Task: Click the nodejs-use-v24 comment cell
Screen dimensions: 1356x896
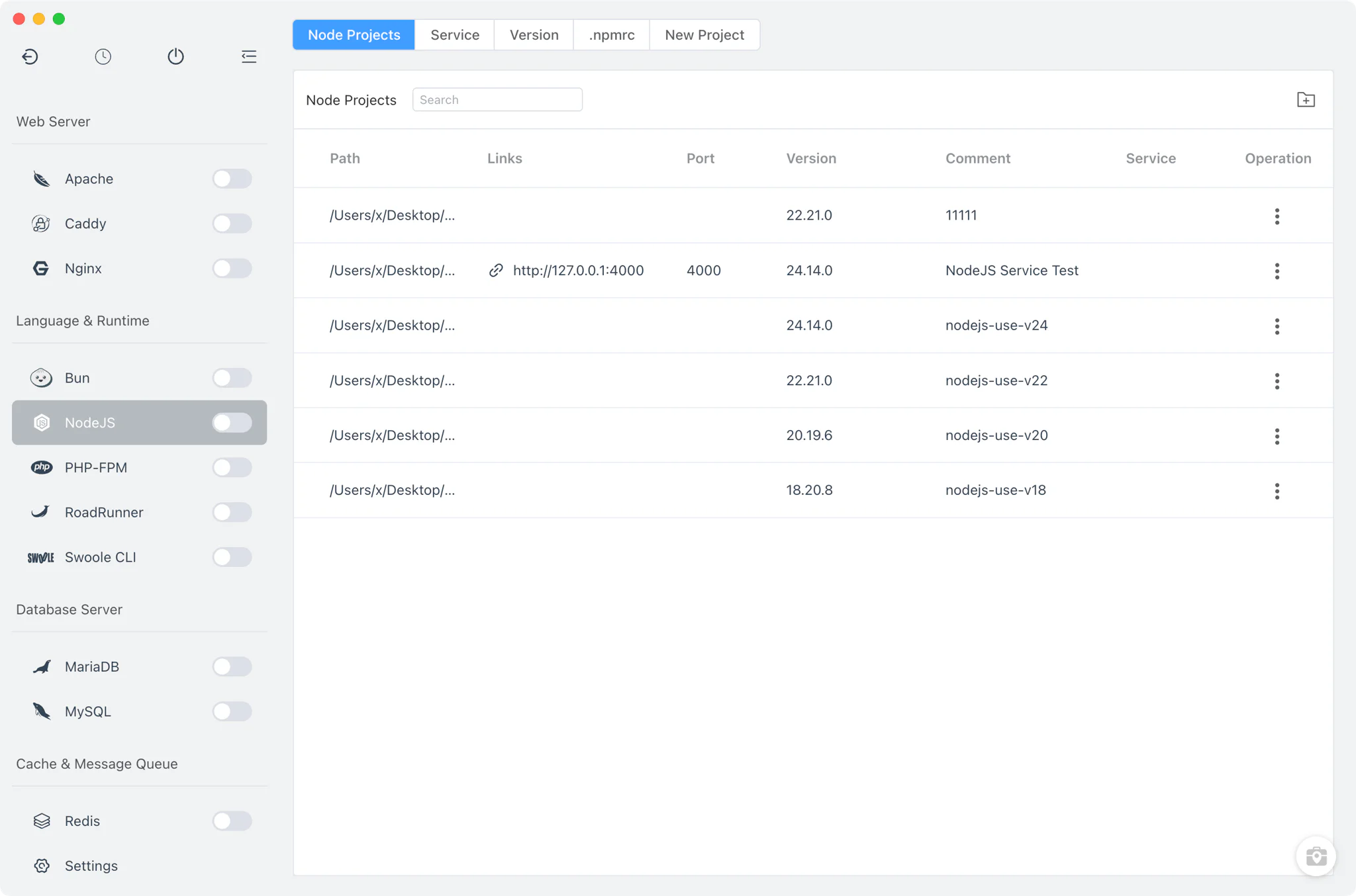Action: pyautogui.click(x=996, y=326)
